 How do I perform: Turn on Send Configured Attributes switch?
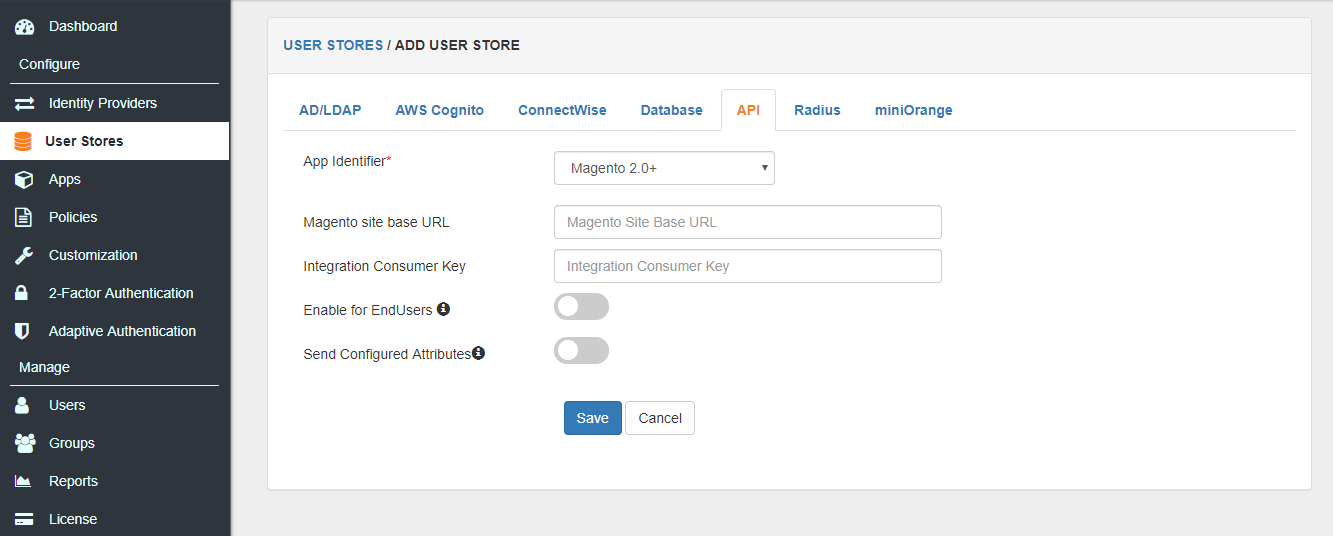point(581,351)
